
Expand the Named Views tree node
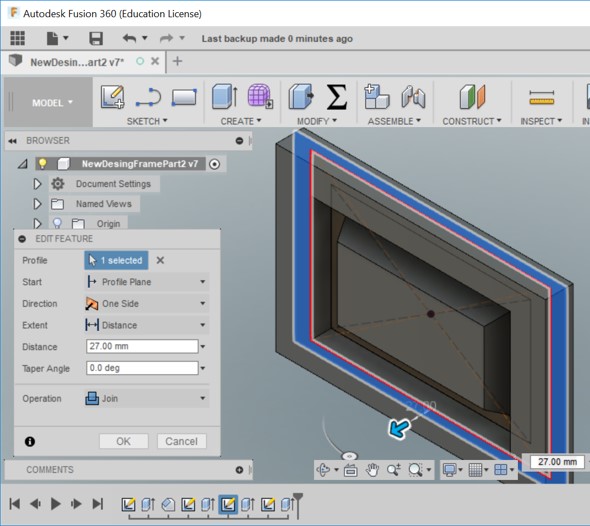pos(37,204)
